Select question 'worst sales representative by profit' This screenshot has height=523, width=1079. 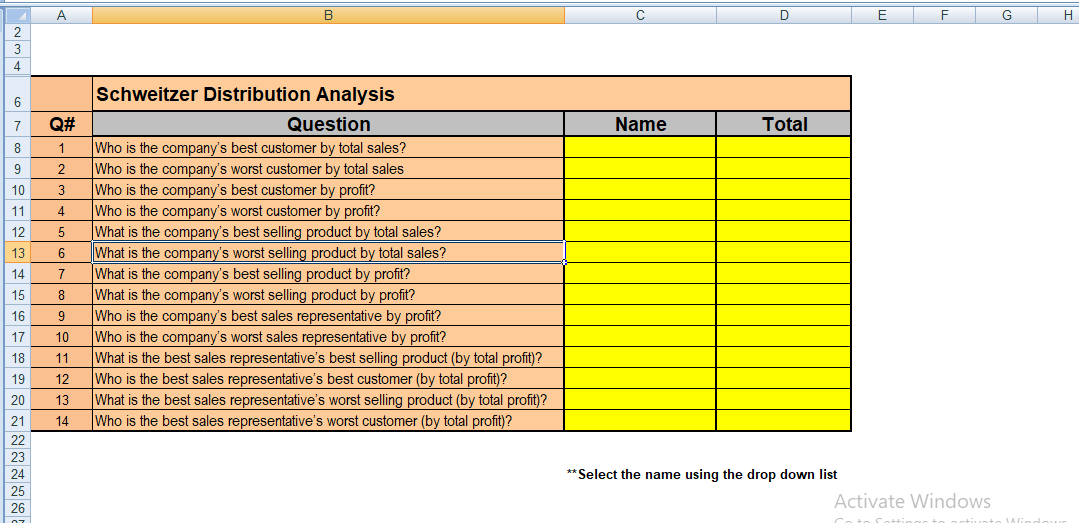click(x=328, y=337)
